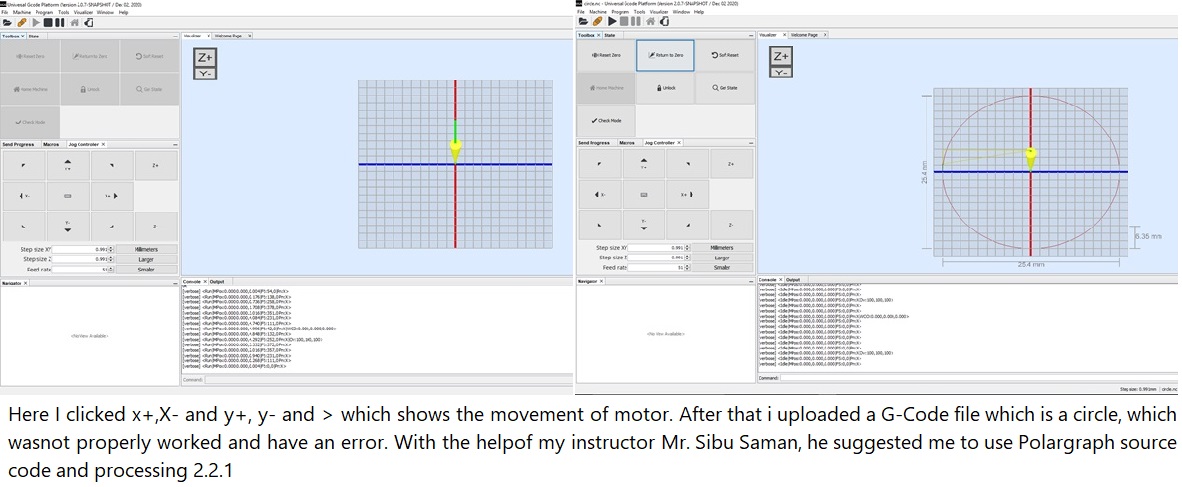Click Return to Zero in right window

[x=665, y=56]
